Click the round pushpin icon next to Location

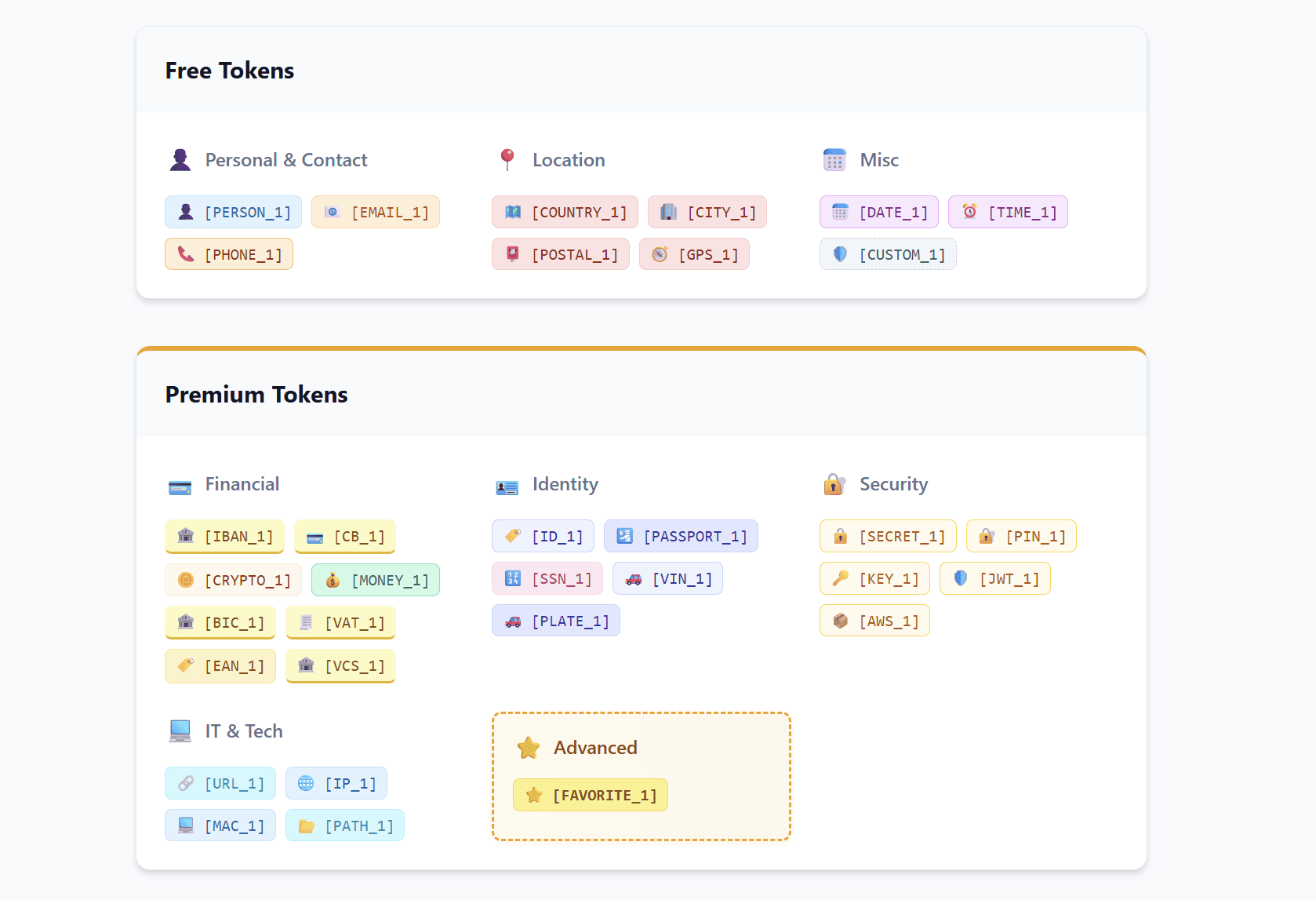coord(507,159)
